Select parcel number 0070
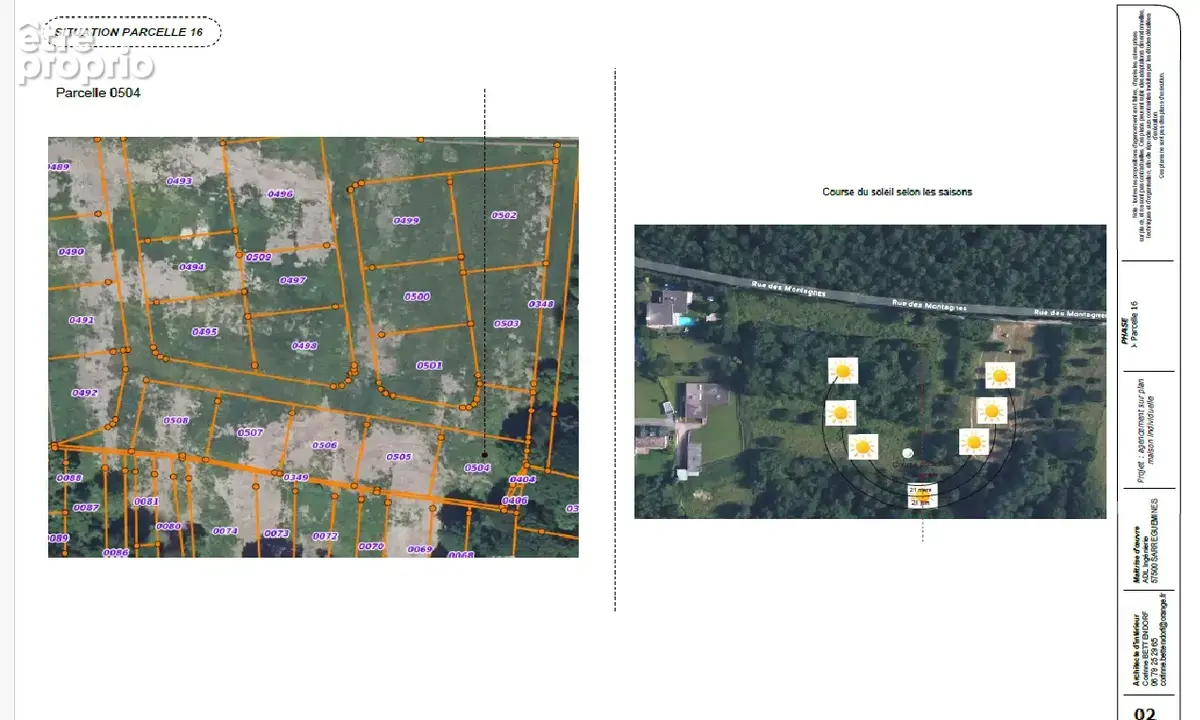This screenshot has height=720, width=1200. click(371, 546)
